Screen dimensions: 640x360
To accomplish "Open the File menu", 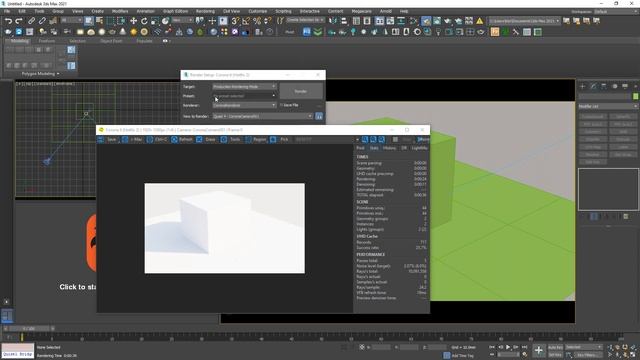I will tap(7, 11).
